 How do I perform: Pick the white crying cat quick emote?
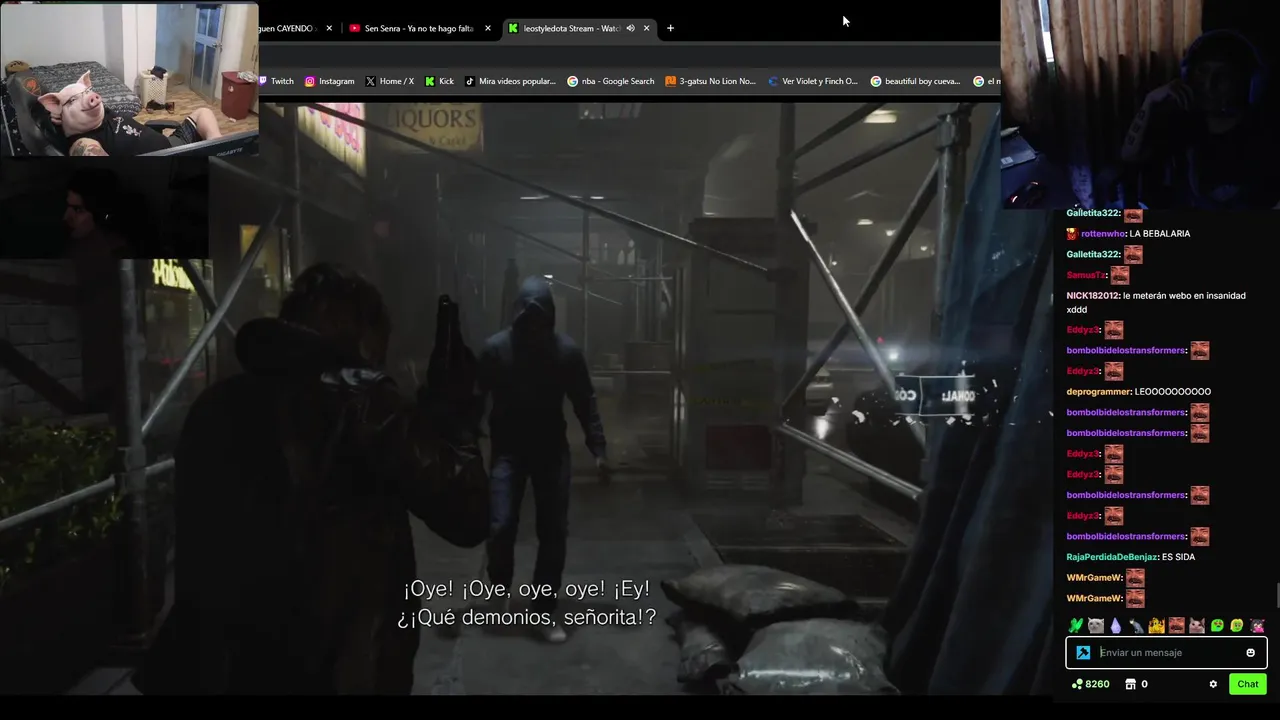click(x=1096, y=626)
